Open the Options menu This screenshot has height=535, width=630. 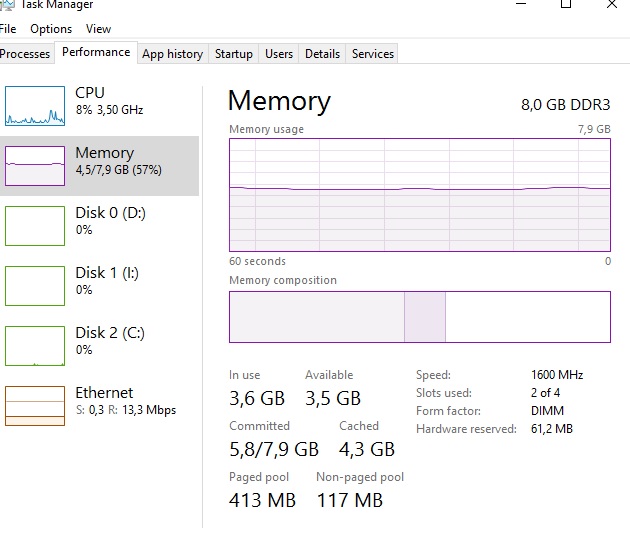50,29
